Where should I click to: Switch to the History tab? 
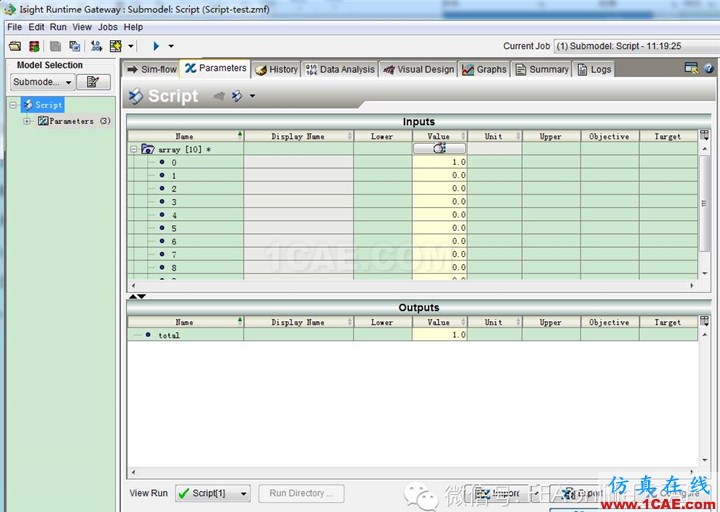[276, 69]
